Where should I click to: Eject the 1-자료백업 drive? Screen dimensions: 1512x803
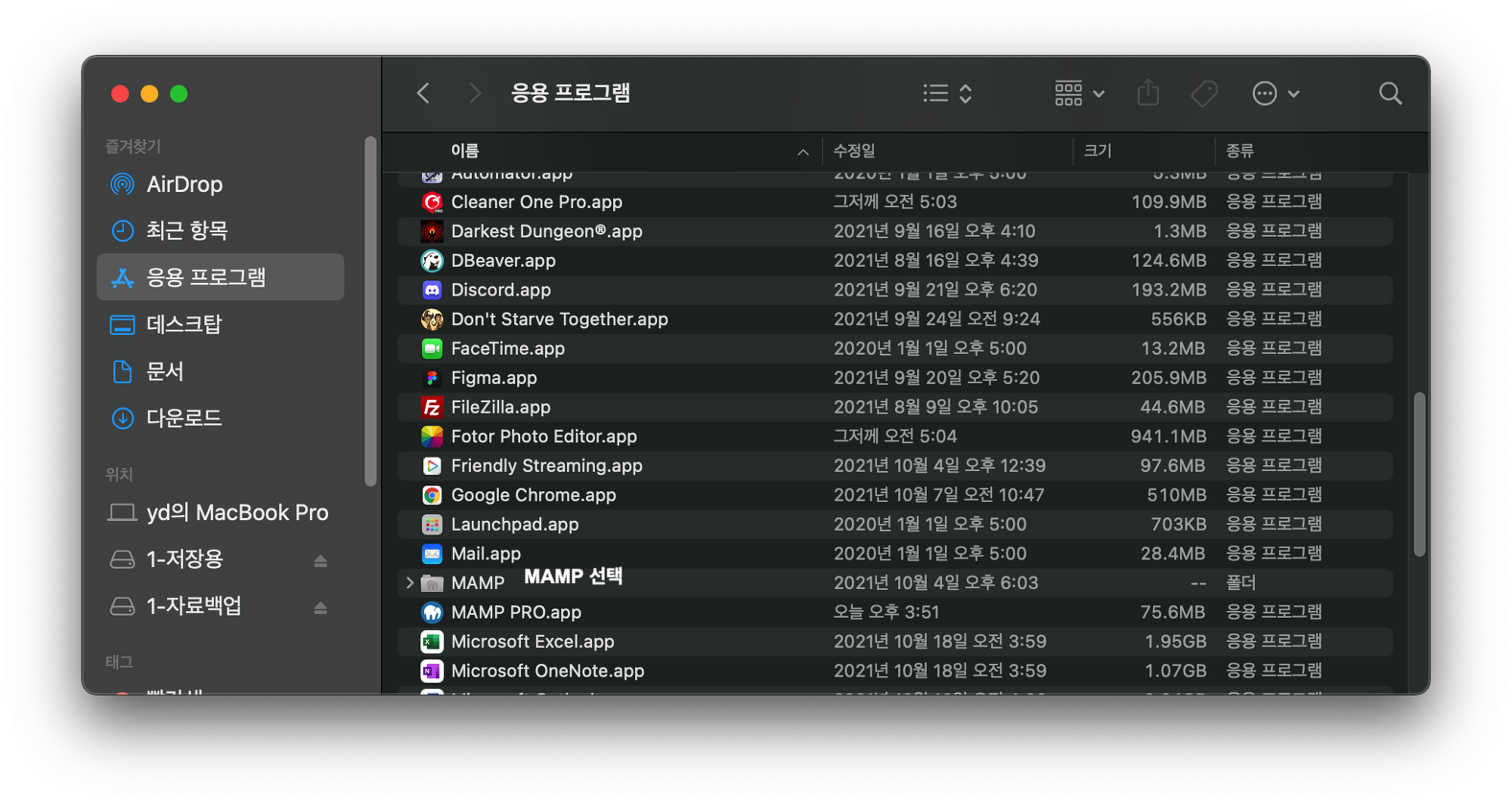click(321, 607)
